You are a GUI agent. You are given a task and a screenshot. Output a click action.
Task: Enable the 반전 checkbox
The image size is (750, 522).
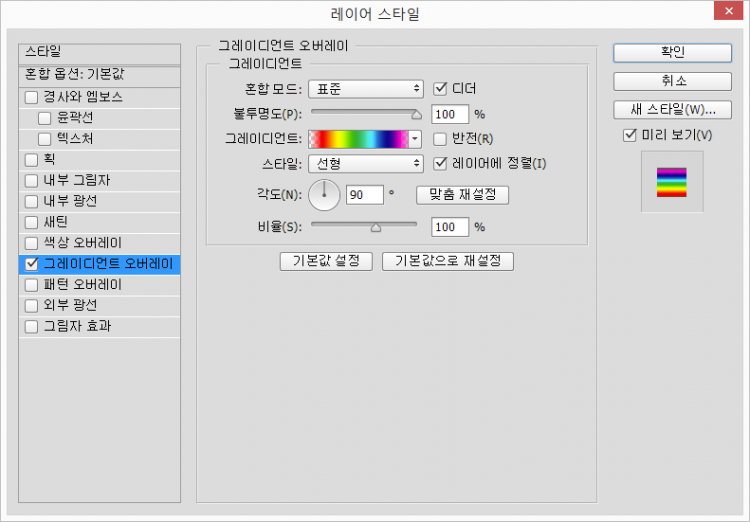click(x=440, y=139)
